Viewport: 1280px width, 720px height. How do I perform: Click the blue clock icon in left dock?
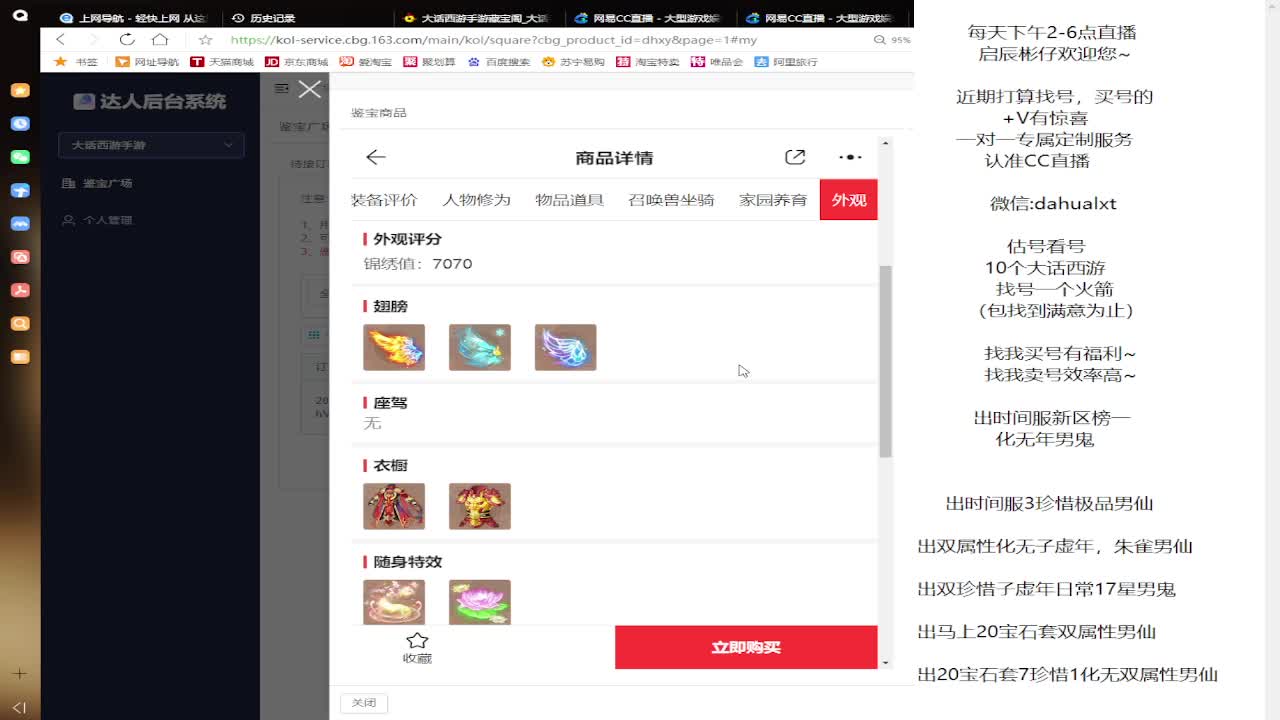(x=20, y=124)
